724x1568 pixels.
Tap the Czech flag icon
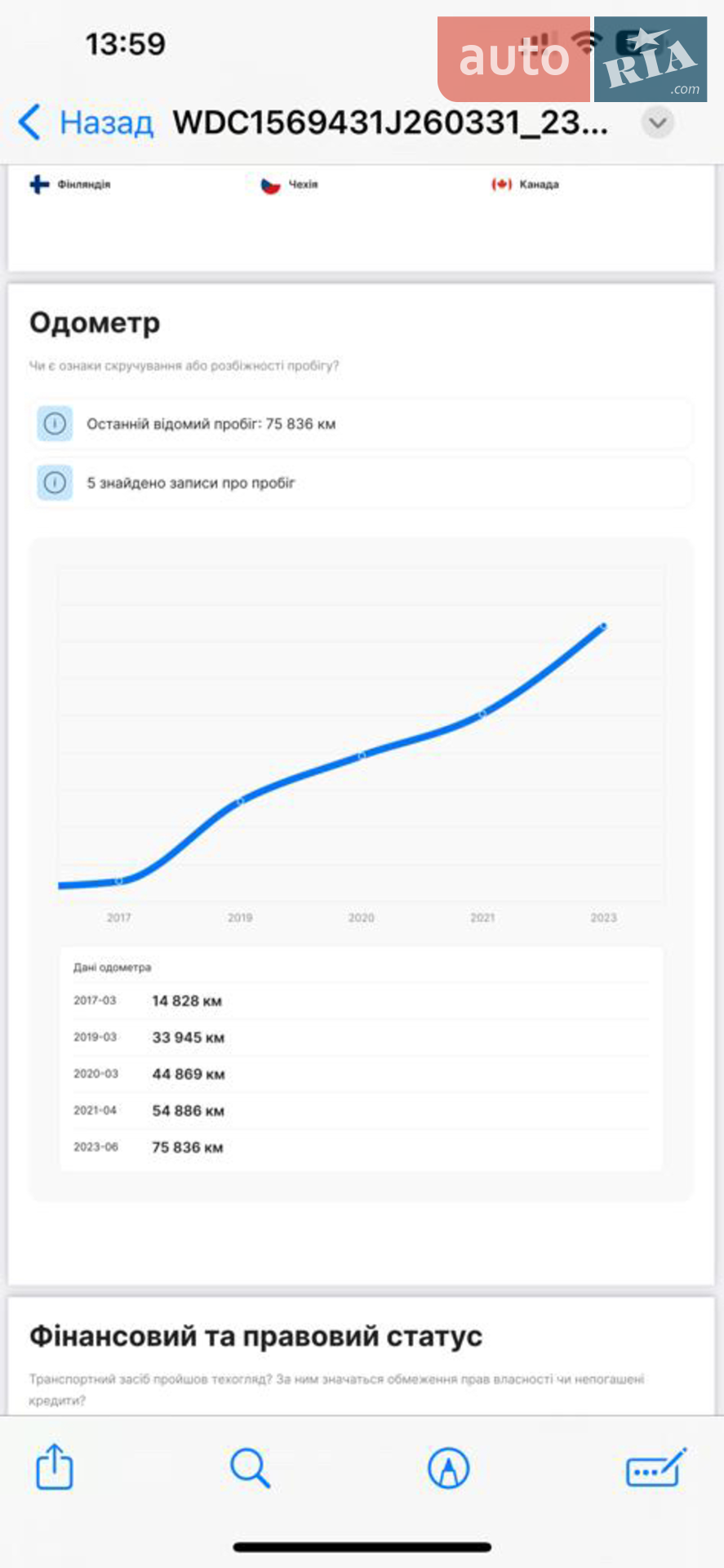pyautogui.click(x=271, y=185)
